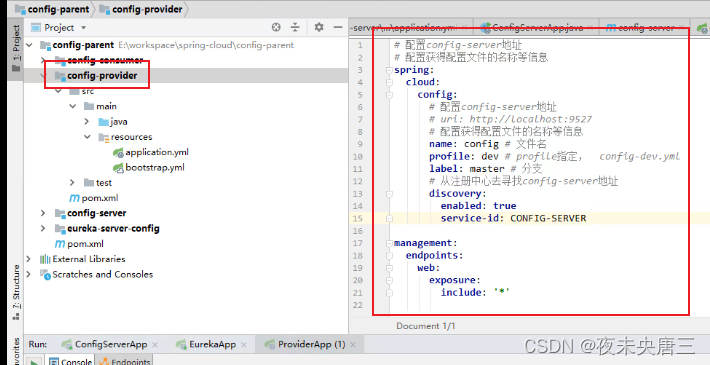Expand the java folder
This screenshot has height=365, width=710.
(x=87, y=122)
